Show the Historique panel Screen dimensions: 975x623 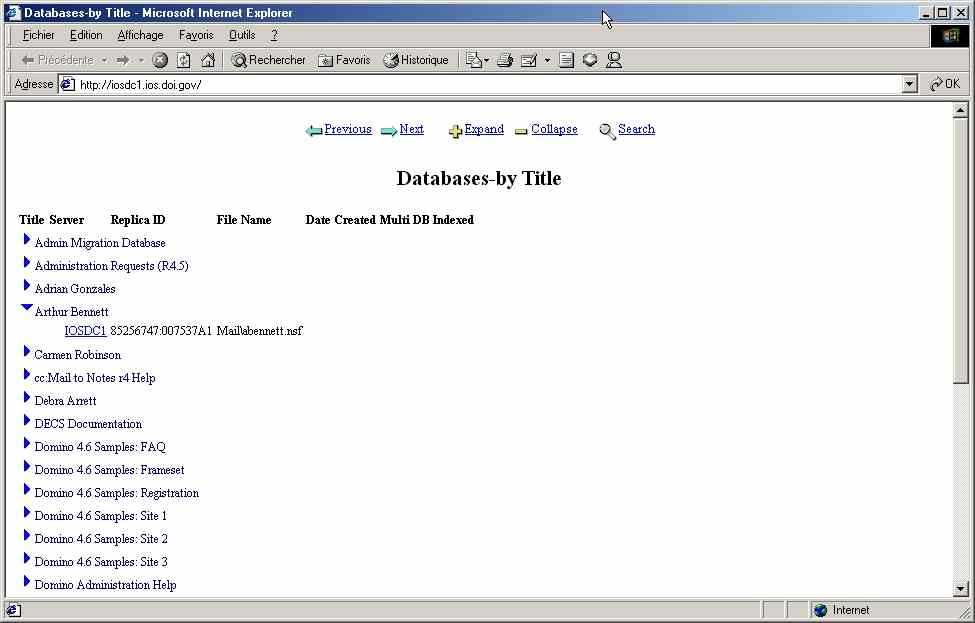click(415, 60)
